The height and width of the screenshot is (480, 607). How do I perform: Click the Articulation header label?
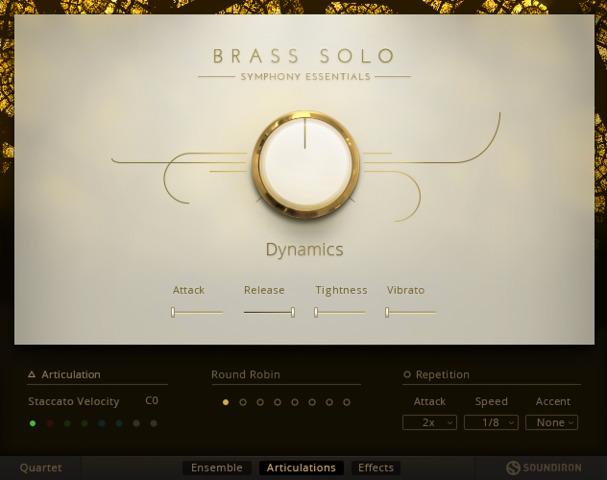pos(71,374)
